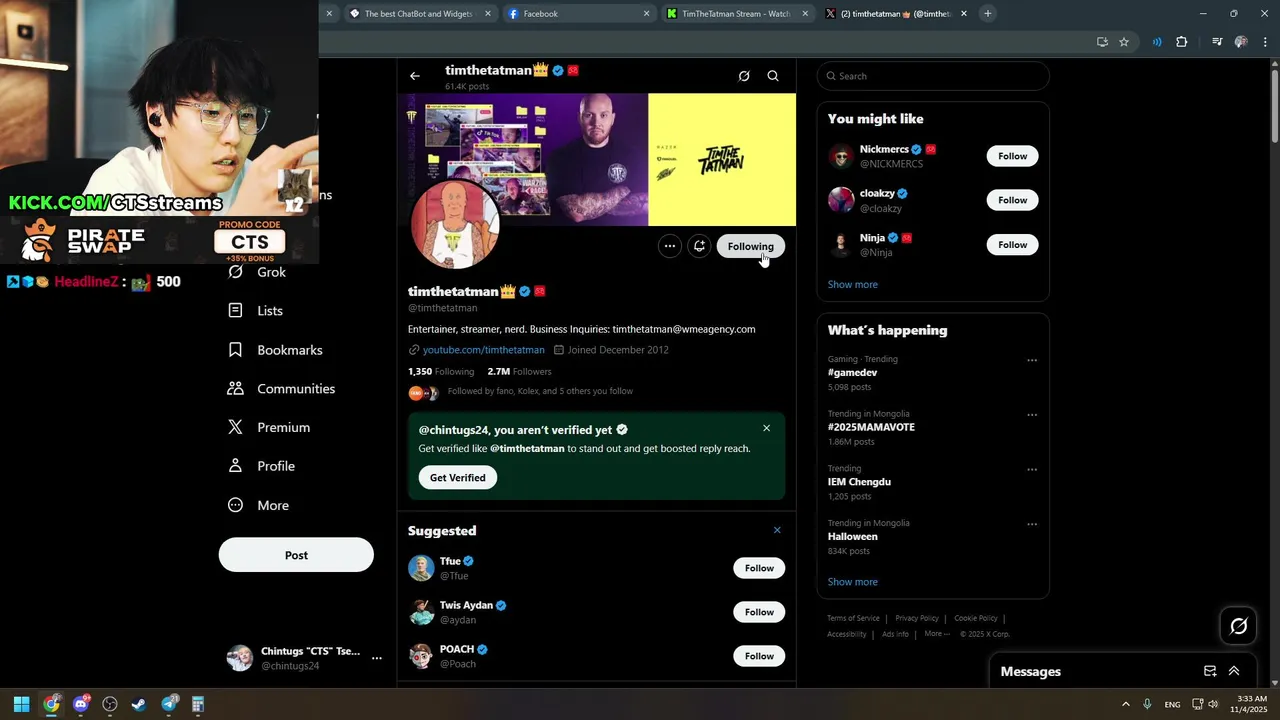Viewport: 1280px width, 720px height.
Task: Open more options for #2025MAMAVOTE trend
Action: [x=1032, y=415]
